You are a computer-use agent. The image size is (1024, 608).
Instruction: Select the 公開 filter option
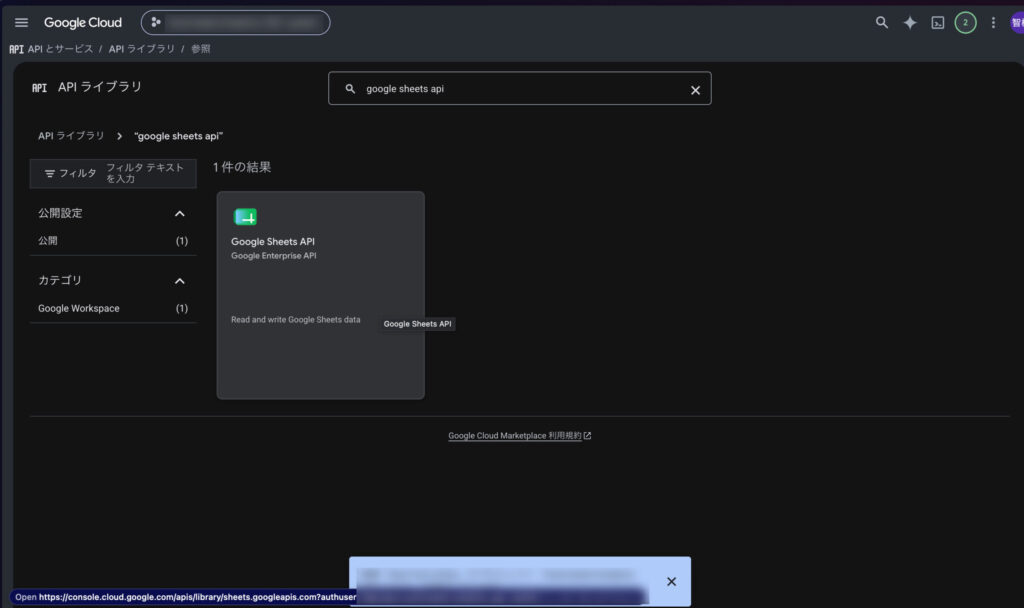(x=113, y=241)
